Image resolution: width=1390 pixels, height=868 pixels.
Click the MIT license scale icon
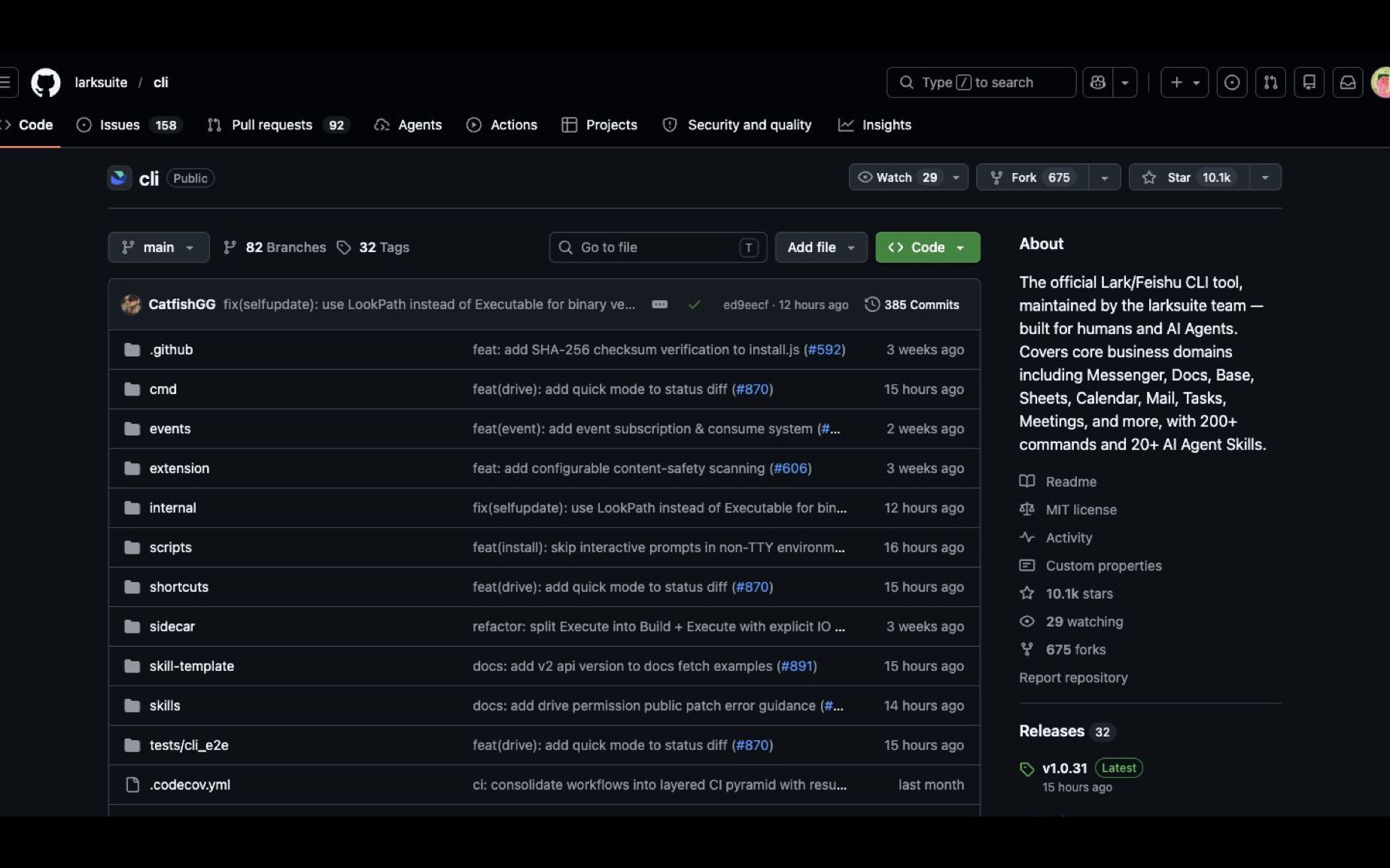click(x=1027, y=509)
